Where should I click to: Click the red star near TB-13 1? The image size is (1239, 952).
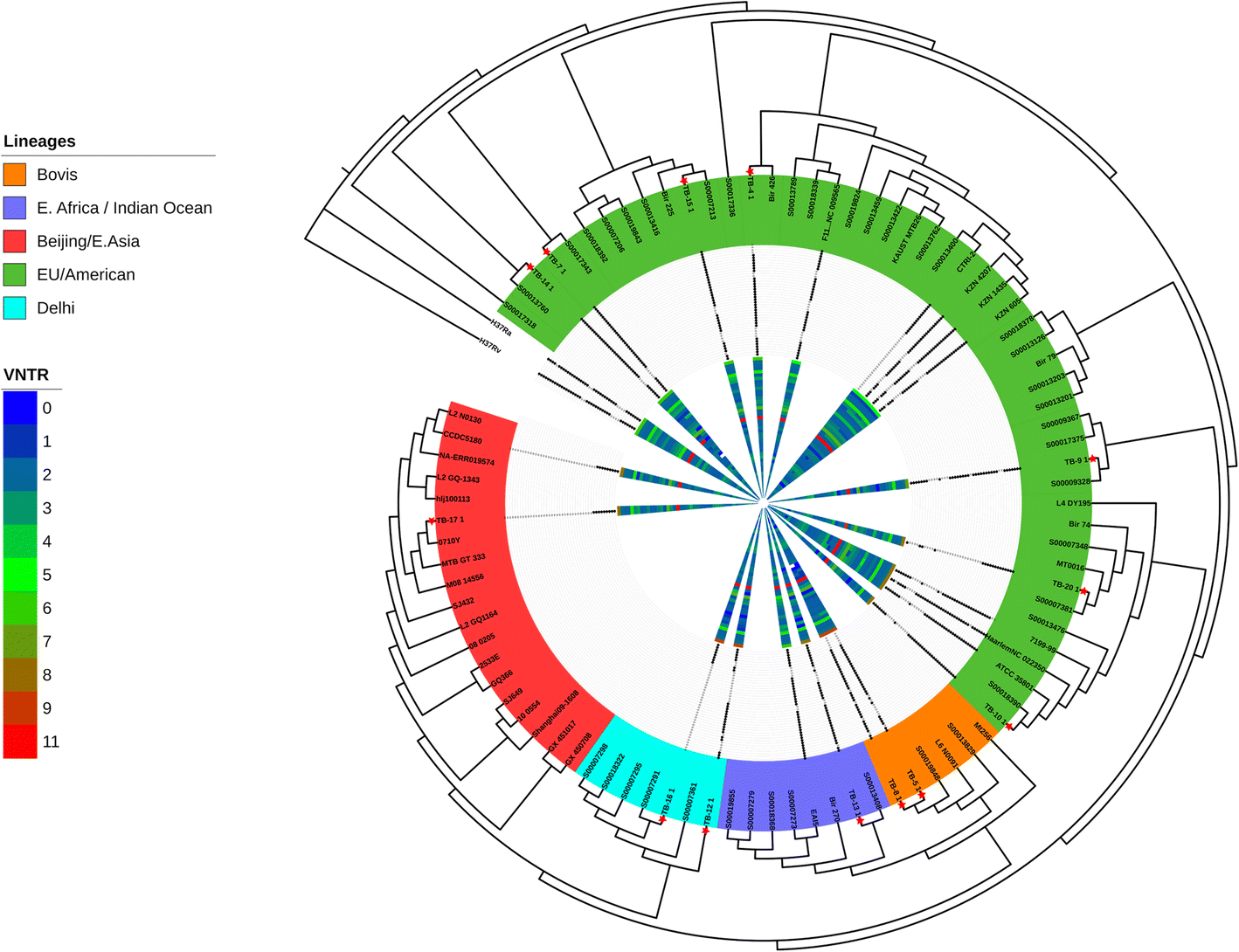tap(860, 820)
